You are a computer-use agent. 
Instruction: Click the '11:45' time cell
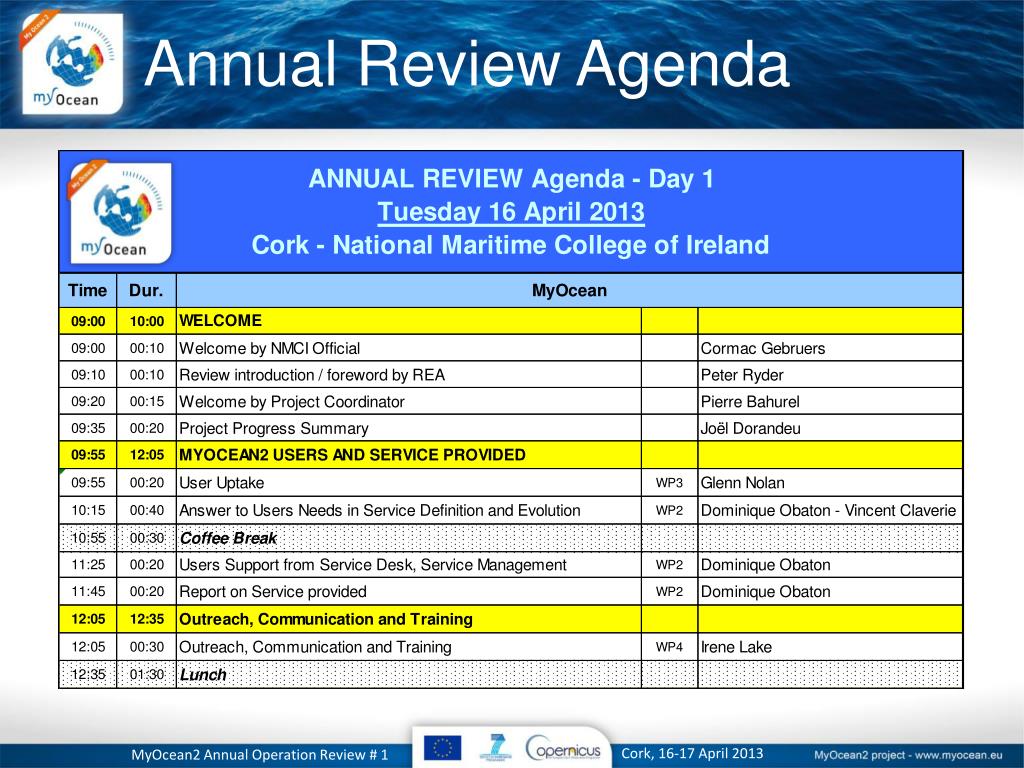pos(88,592)
